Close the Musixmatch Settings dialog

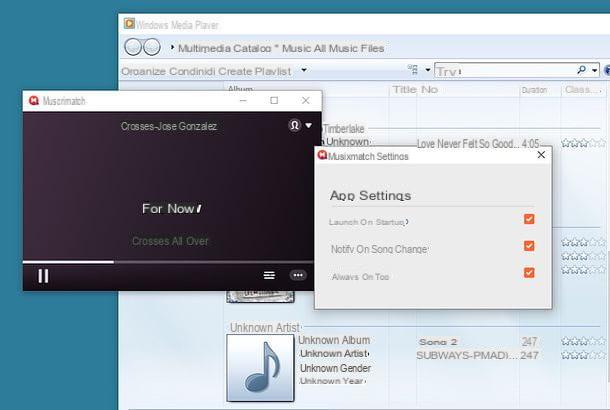541,155
